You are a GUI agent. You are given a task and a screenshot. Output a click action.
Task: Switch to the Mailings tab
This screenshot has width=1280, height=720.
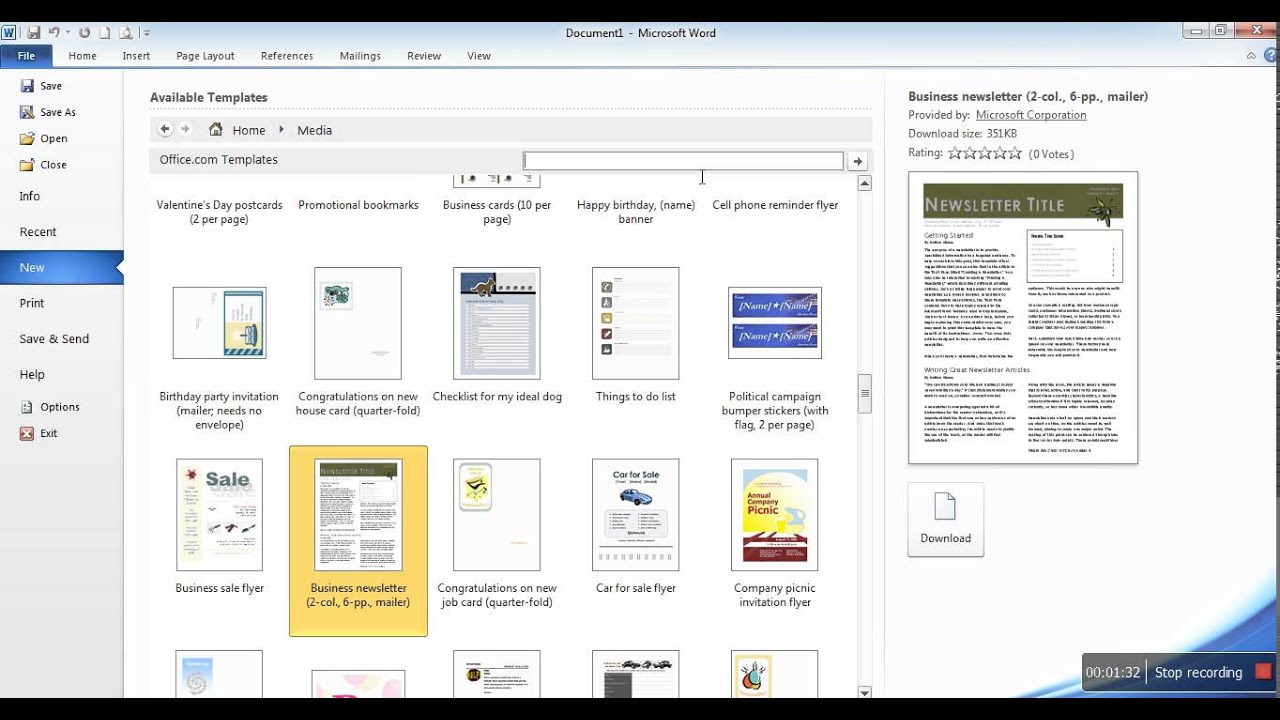point(360,56)
